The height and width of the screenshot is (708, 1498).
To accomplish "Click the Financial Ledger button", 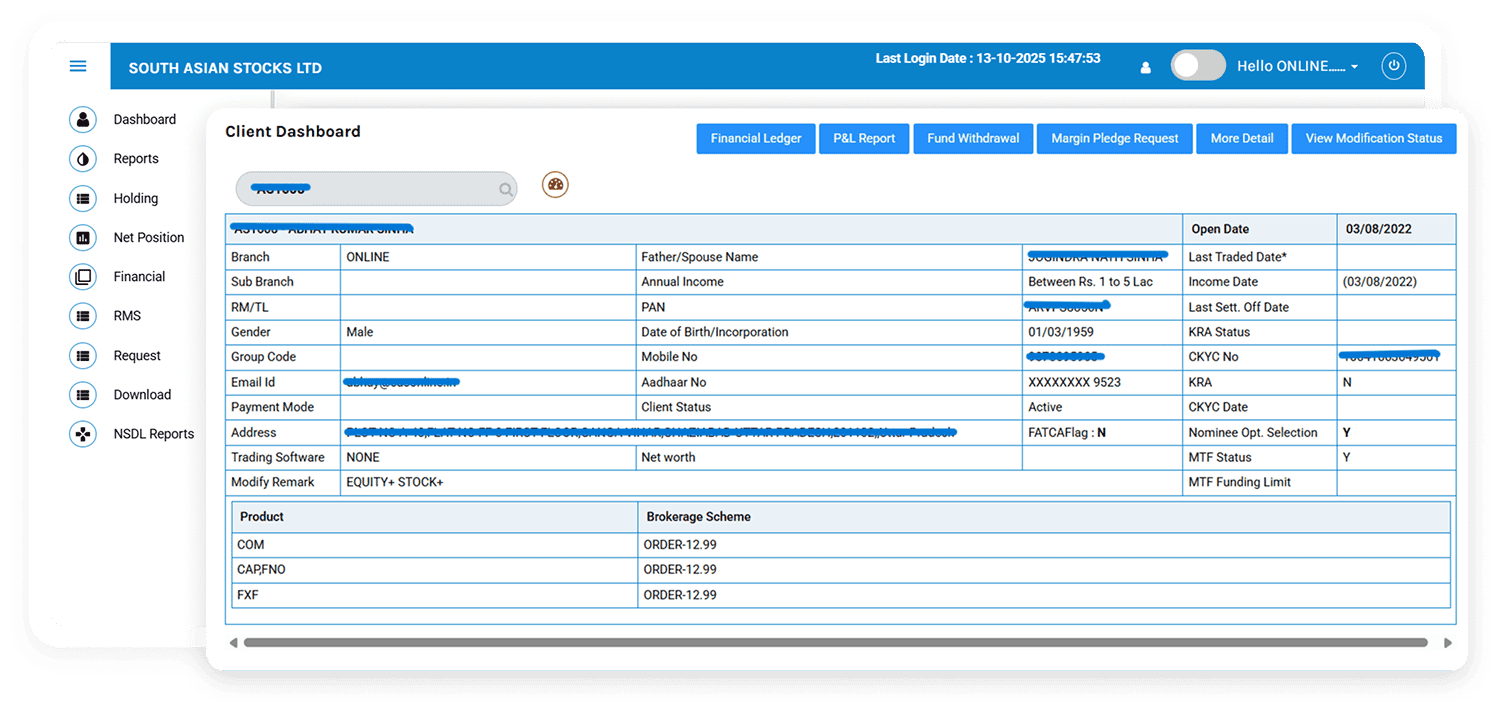I will pyautogui.click(x=755, y=139).
